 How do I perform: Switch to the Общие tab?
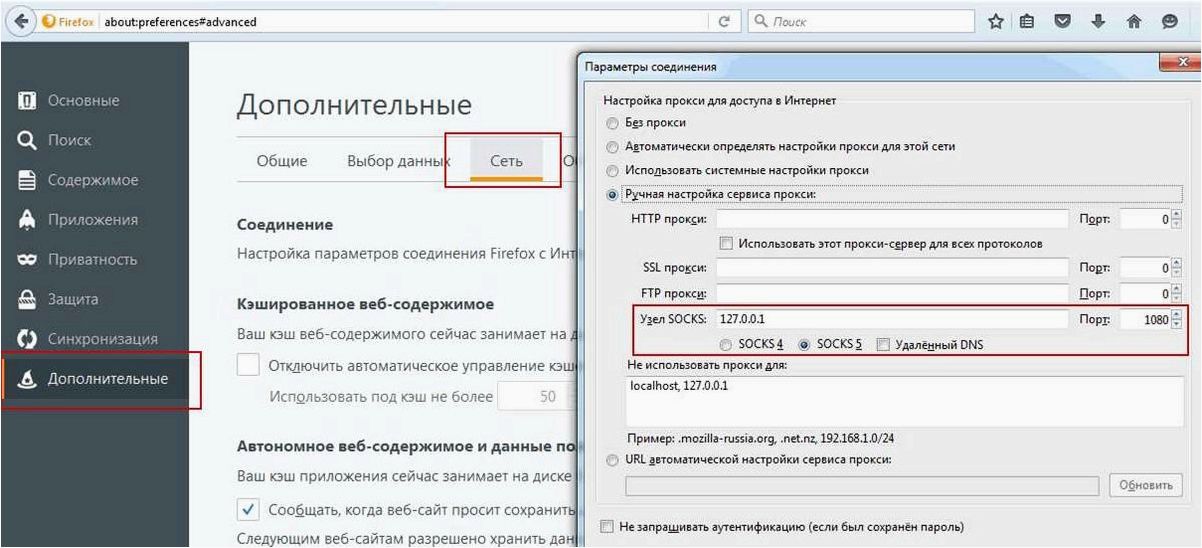click(282, 160)
